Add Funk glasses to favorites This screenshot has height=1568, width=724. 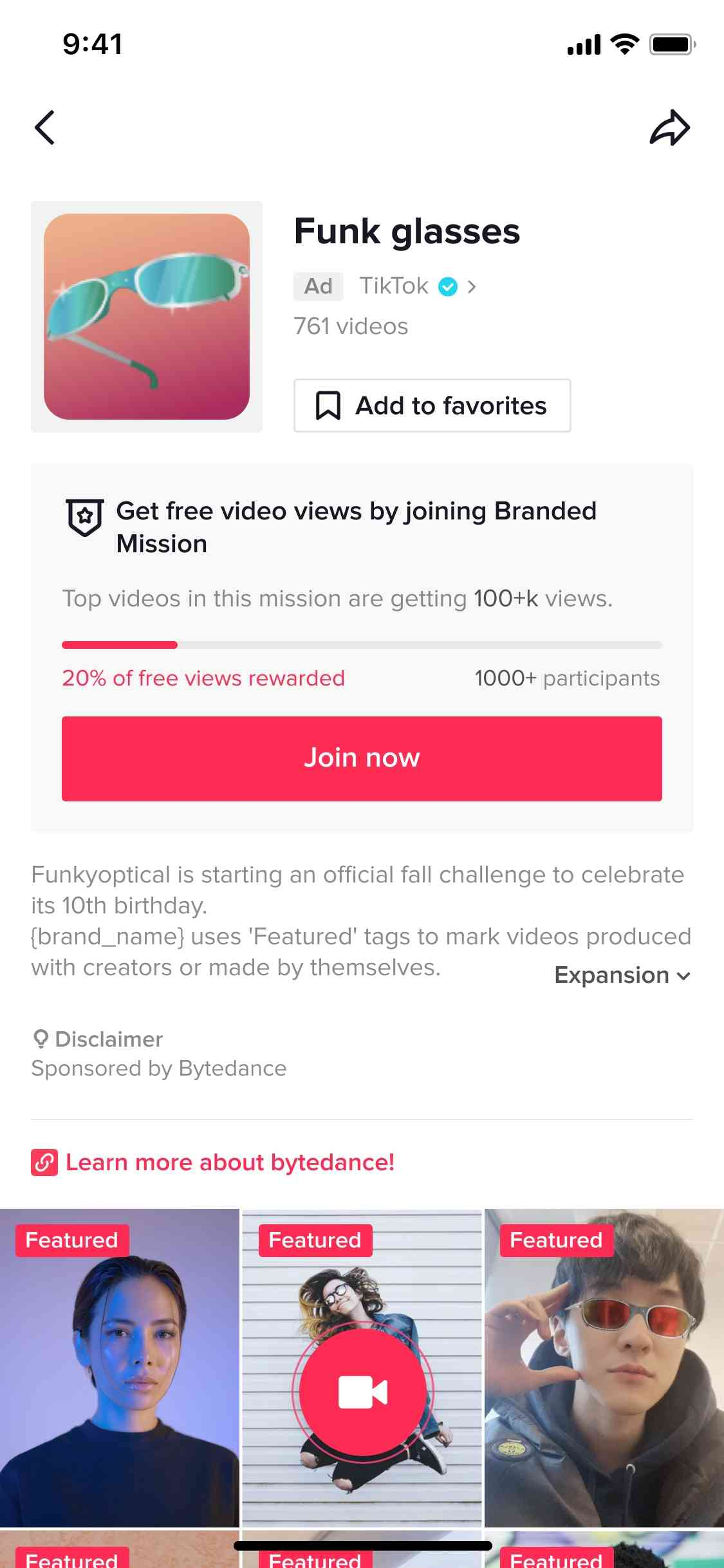pyautogui.click(x=432, y=406)
